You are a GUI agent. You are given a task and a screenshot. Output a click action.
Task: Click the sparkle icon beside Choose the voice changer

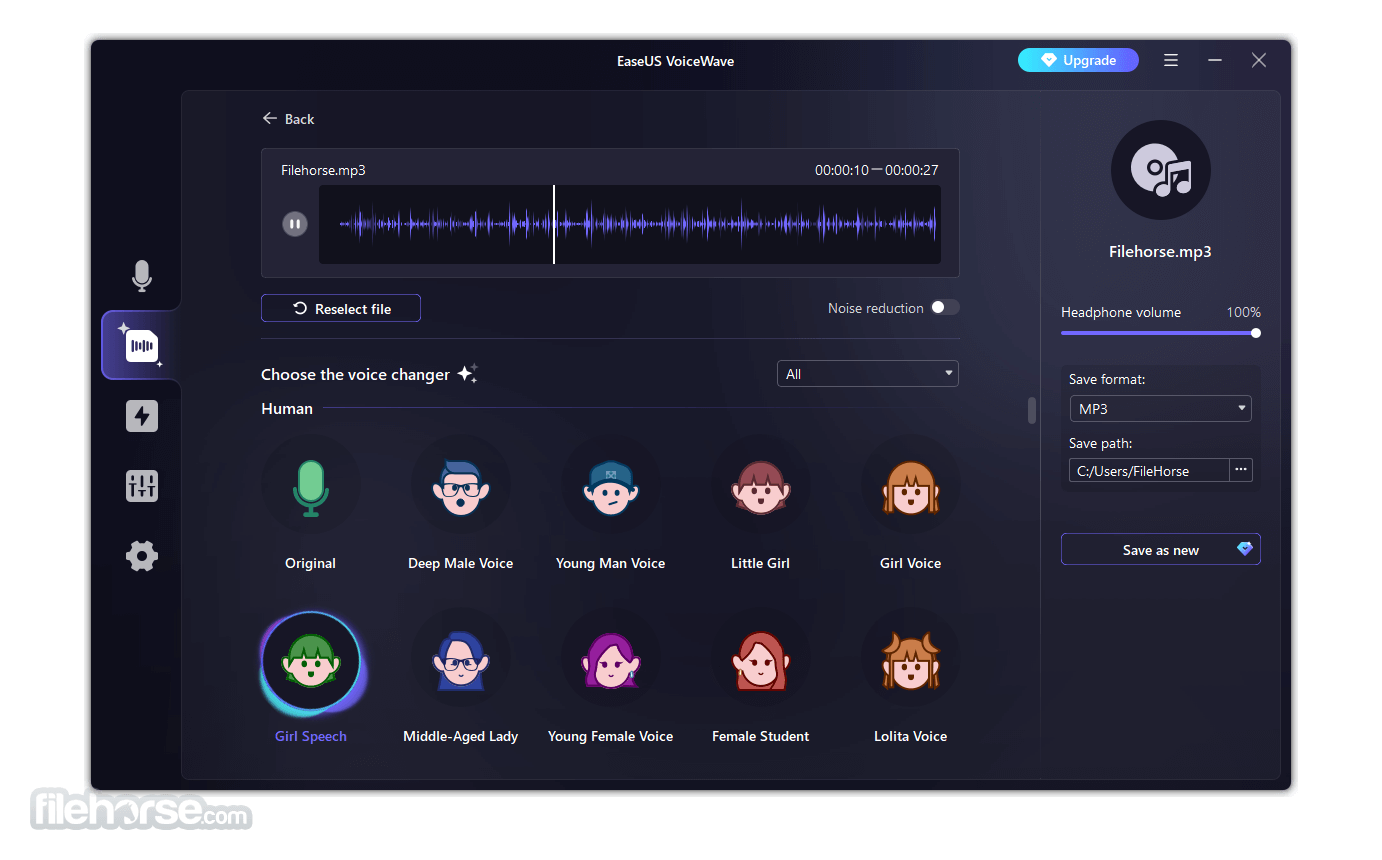(467, 374)
